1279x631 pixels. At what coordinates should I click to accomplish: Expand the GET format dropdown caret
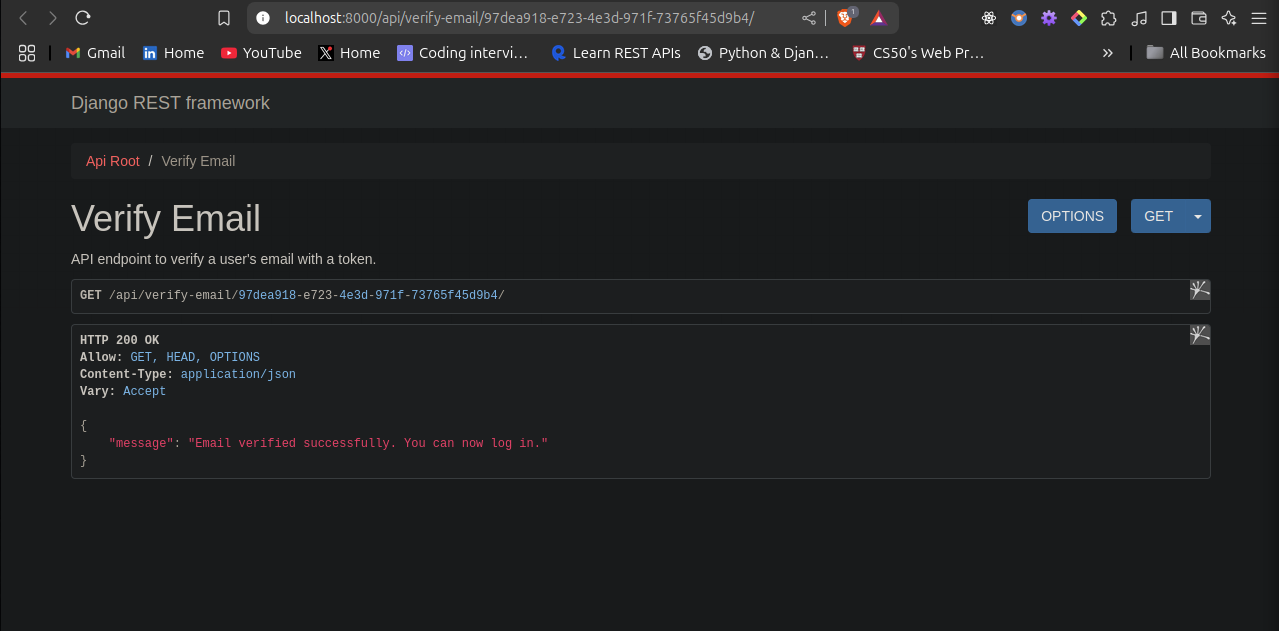point(1198,216)
